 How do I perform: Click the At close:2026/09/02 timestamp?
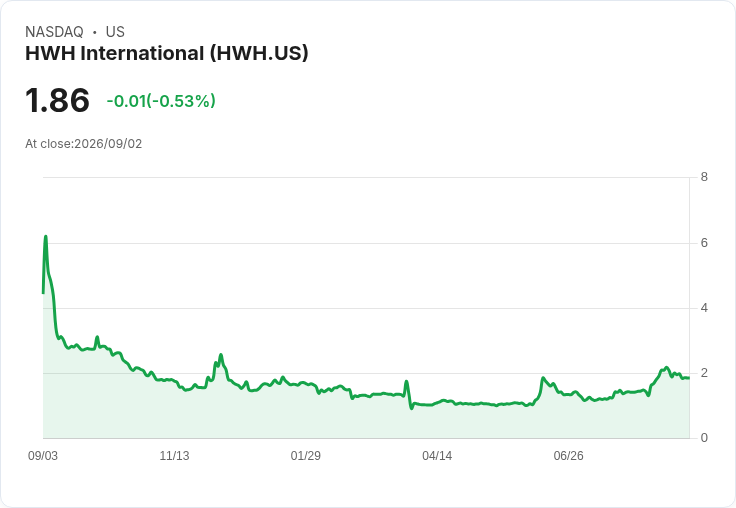pyautogui.click(x=84, y=144)
